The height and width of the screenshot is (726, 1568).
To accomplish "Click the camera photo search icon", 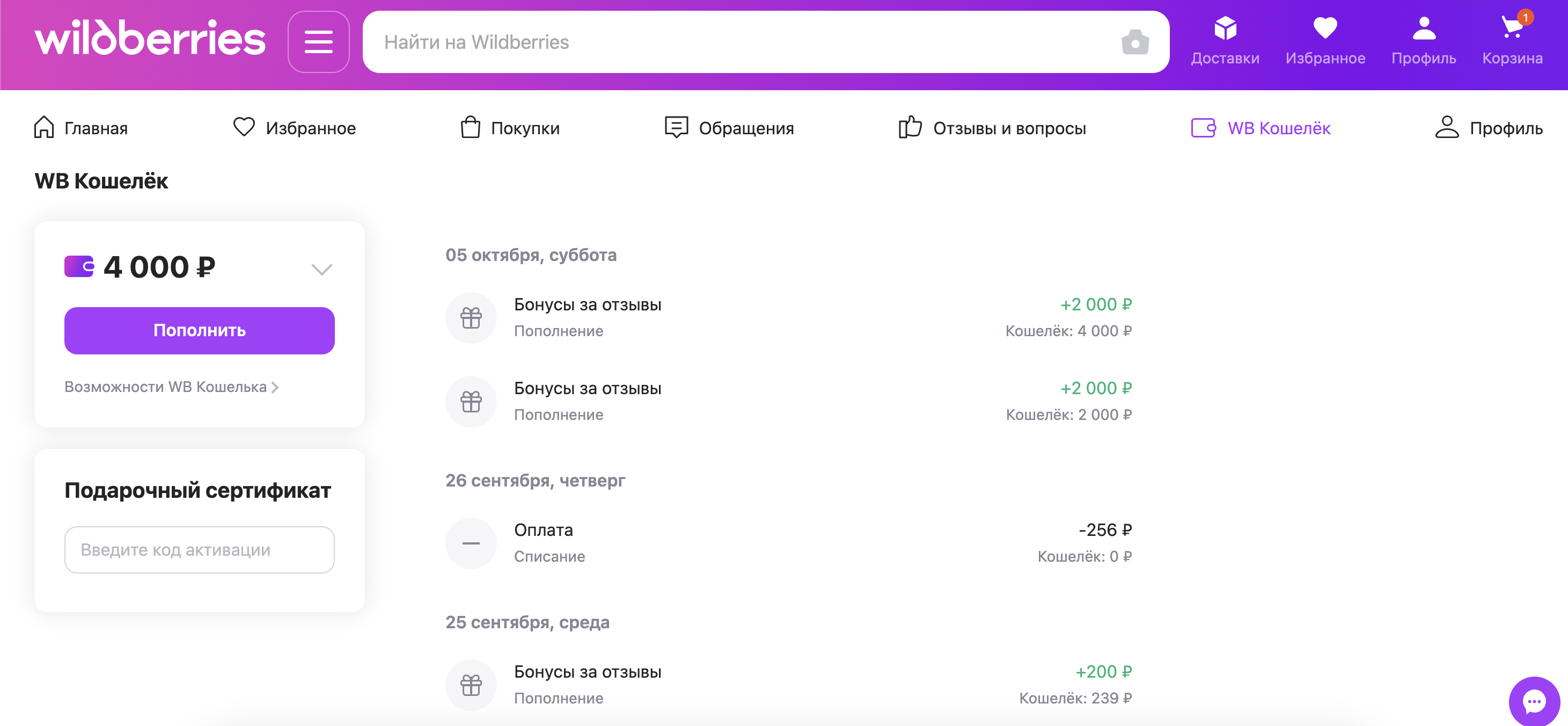I will 1134,42.
